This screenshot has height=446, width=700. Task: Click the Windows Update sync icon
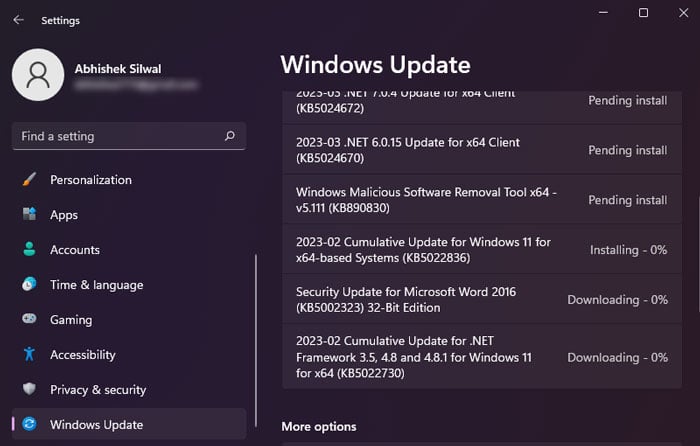pyautogui.click(x=29, y=424)
